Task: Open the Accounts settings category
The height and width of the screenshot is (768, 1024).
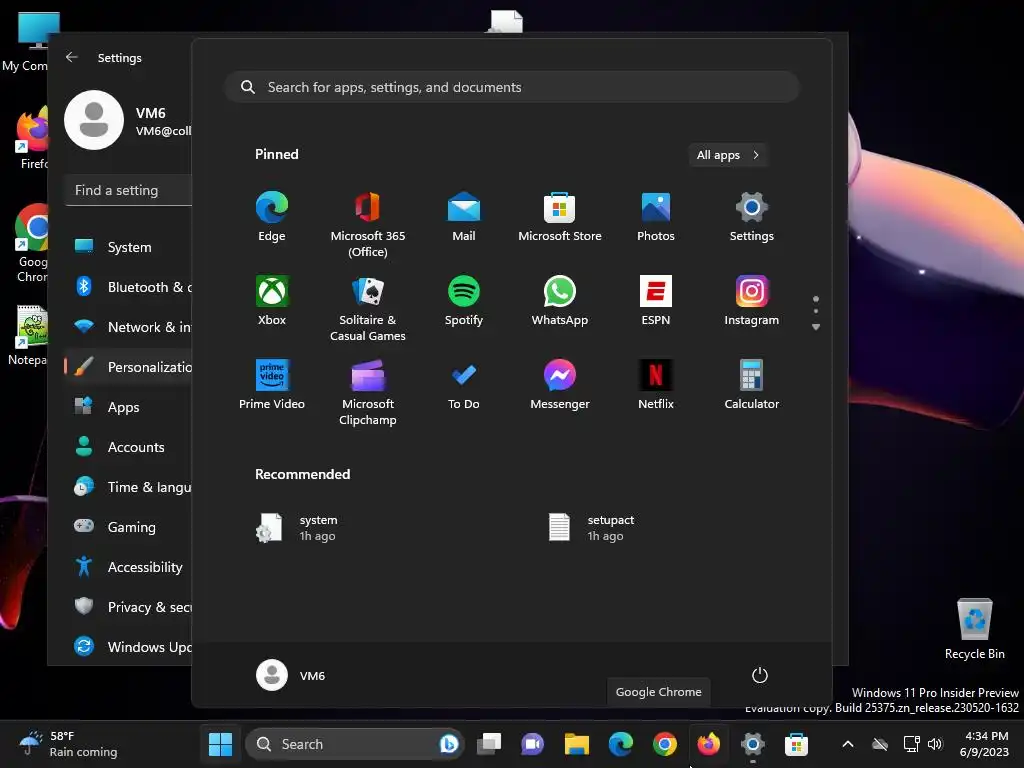Action: click(129, 447)
